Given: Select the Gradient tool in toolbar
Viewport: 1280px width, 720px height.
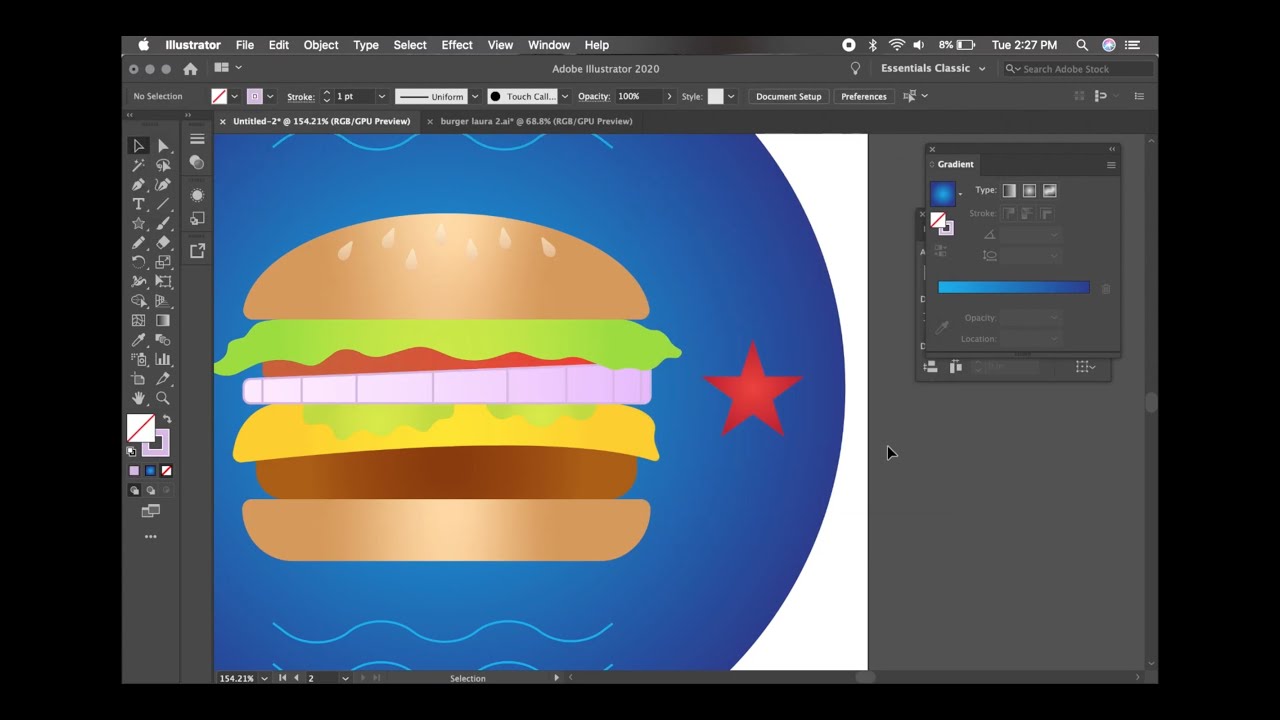Looking at the screenshot, I should 163,321.
